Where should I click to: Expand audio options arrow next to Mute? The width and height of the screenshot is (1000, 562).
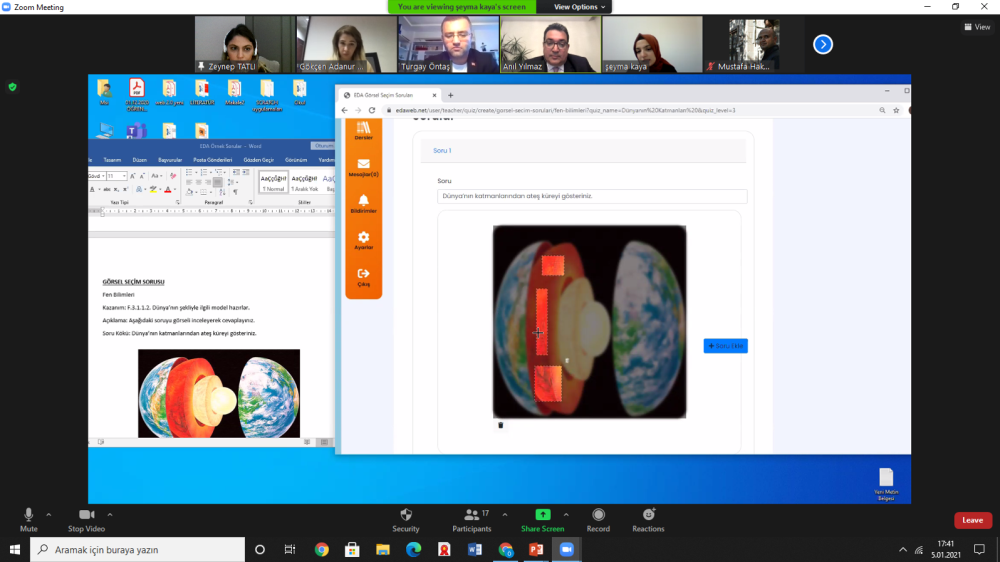pos(48,515)
